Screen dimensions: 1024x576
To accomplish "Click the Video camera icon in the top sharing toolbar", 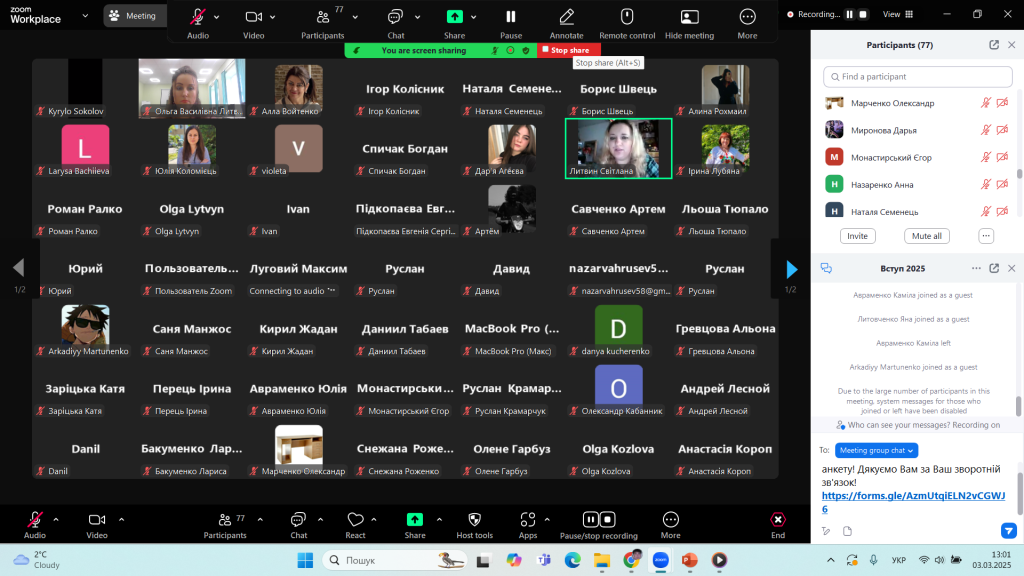I will coord(253,17).
